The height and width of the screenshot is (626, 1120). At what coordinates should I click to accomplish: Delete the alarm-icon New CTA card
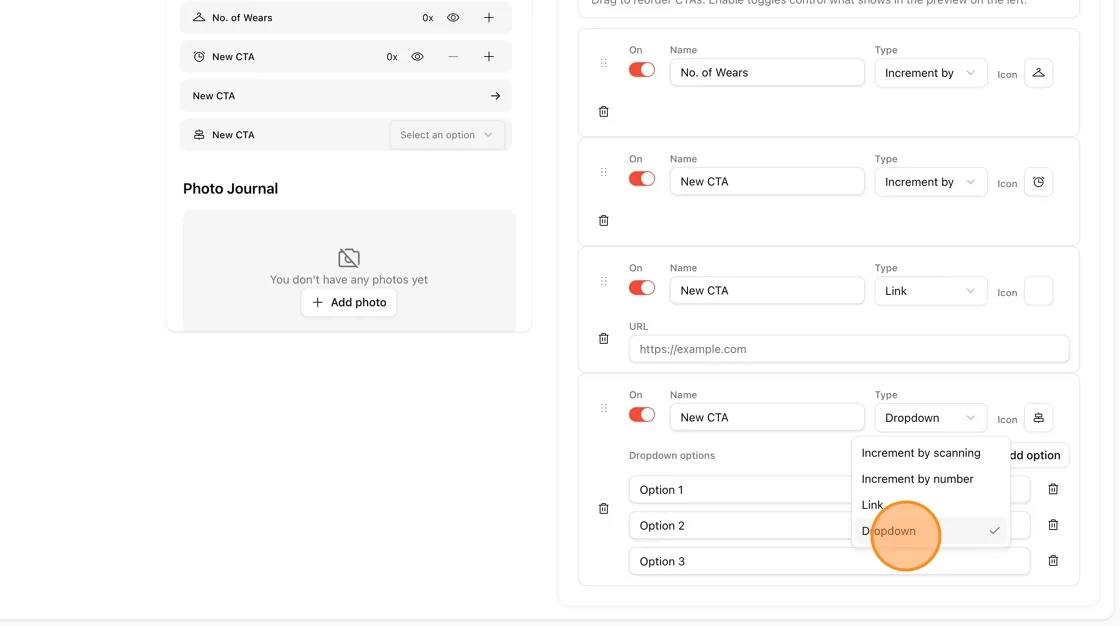[x=604, y=221]
